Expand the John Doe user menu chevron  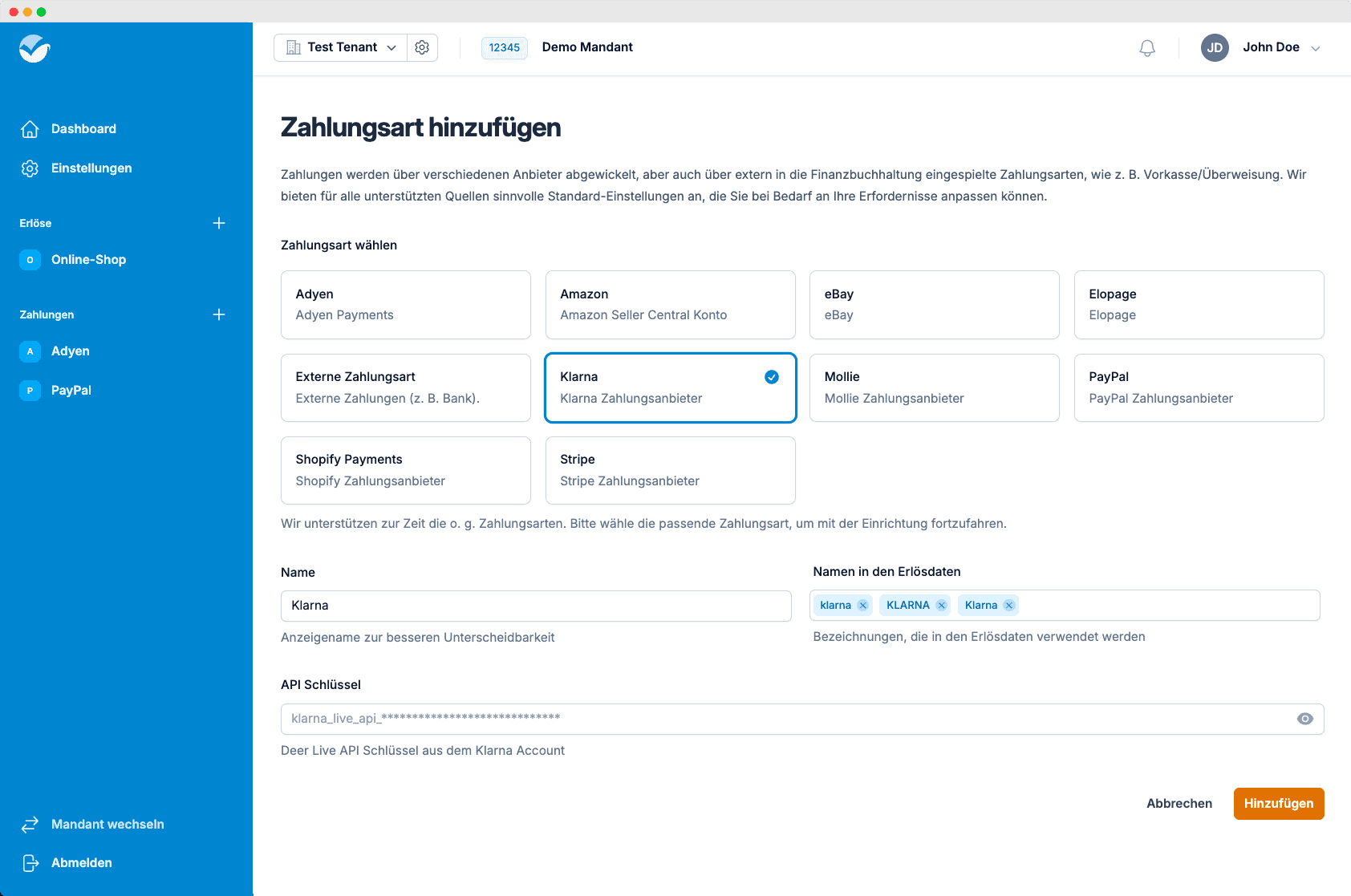(1316, 48)
